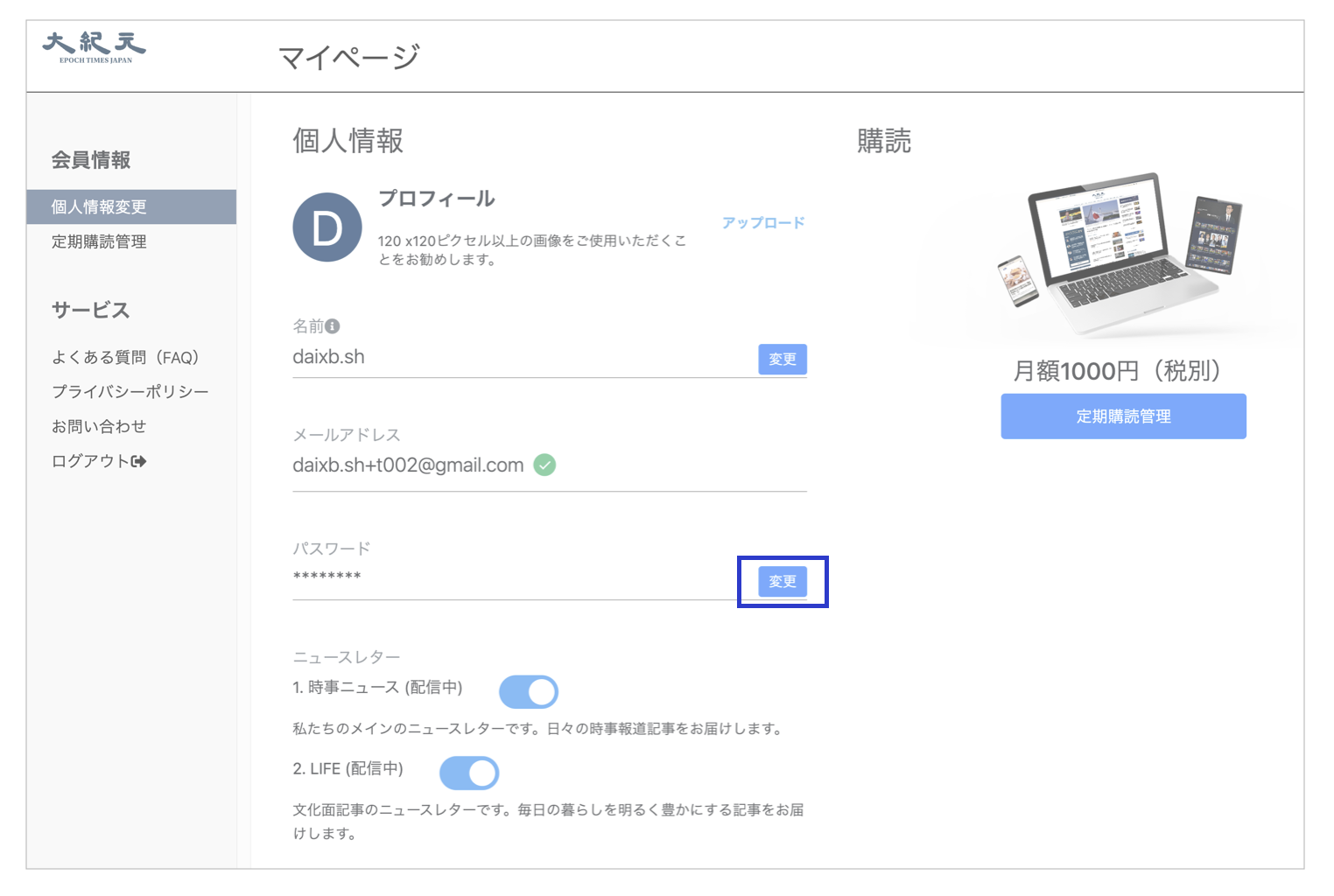Image resolution: width=1334 pixels, height=896 pixels.
Task: Click the ニュースレター label
Action: (347, 657)
